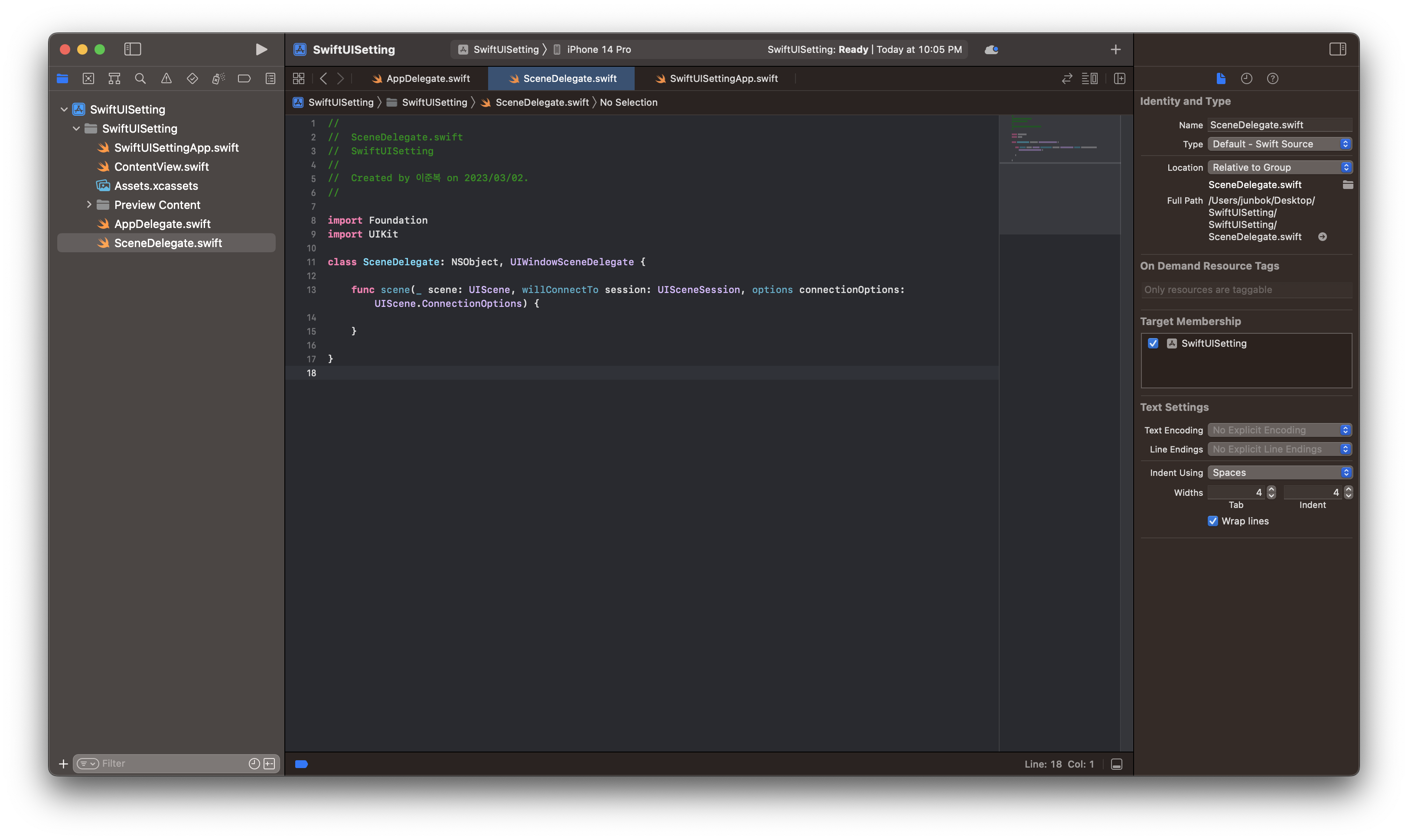Open Type Default Swift Source dropdown
The height and width of the screenshot is (840, 1408).
click(1280, 144)
